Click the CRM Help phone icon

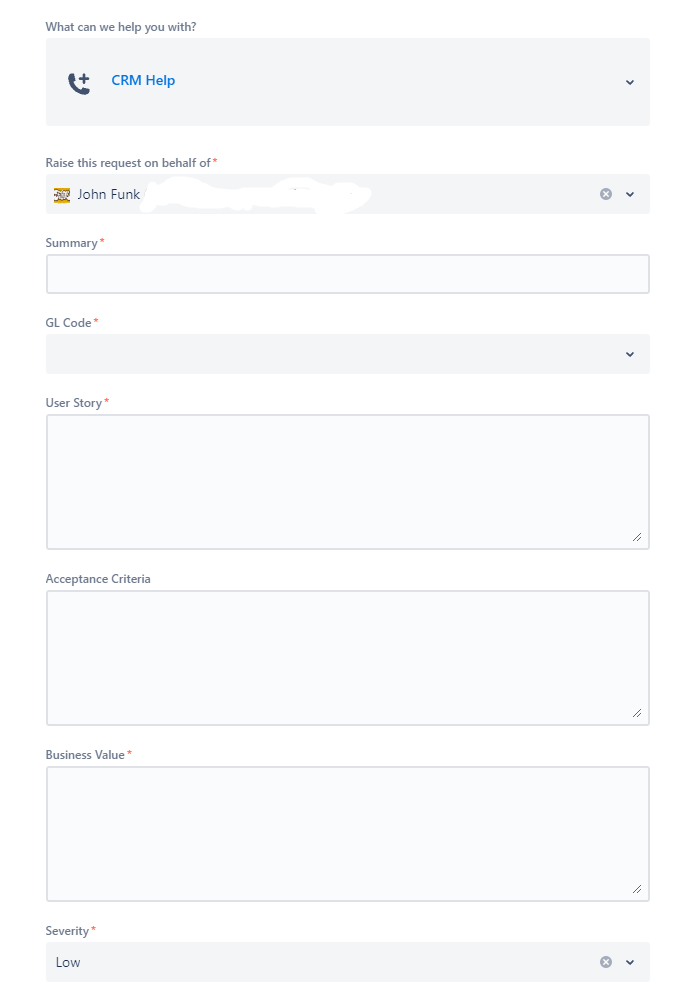click(x=78, y=82)
